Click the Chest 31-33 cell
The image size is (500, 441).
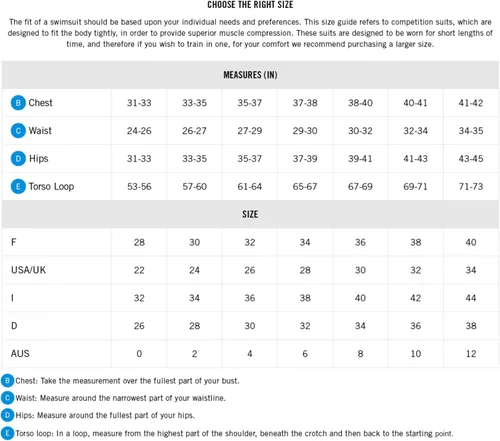[x=139, y=103]
